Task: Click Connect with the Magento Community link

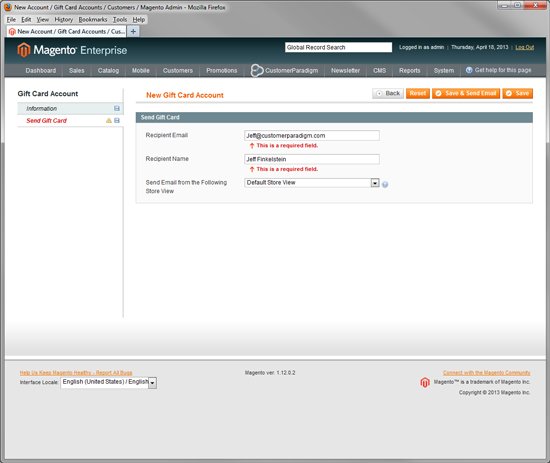Action: 487,373
